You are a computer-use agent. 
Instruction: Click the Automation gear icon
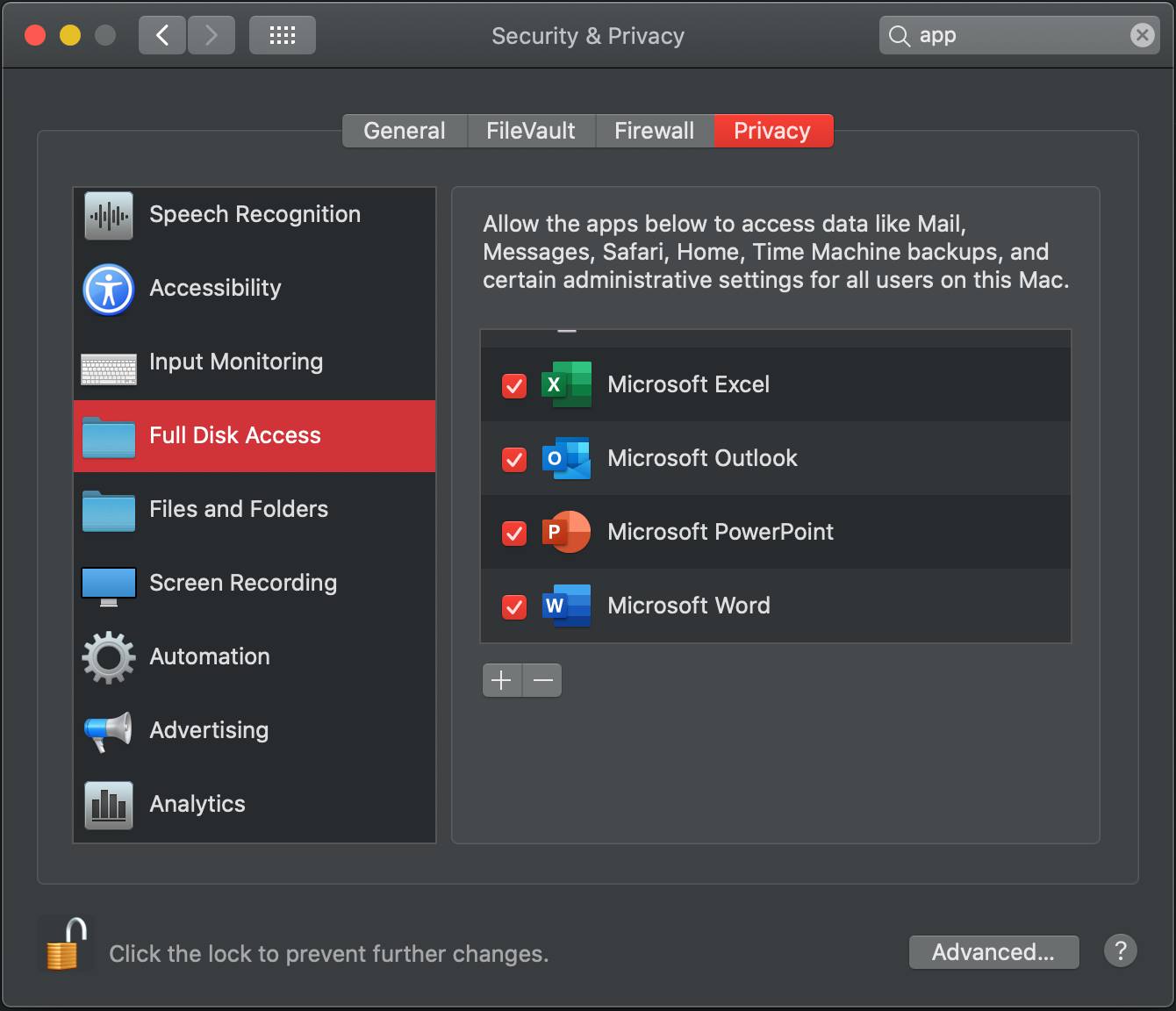point(107,656)
